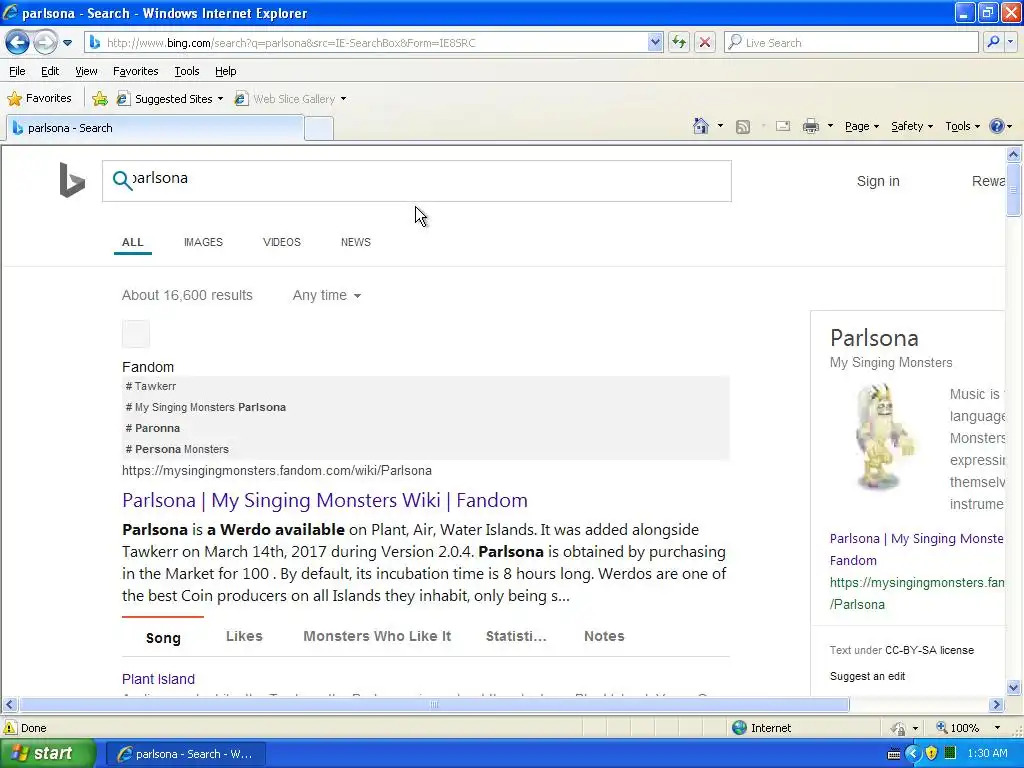Click the Home icon in command bar
Screen dimensions: 1024x768
point(701,126)
